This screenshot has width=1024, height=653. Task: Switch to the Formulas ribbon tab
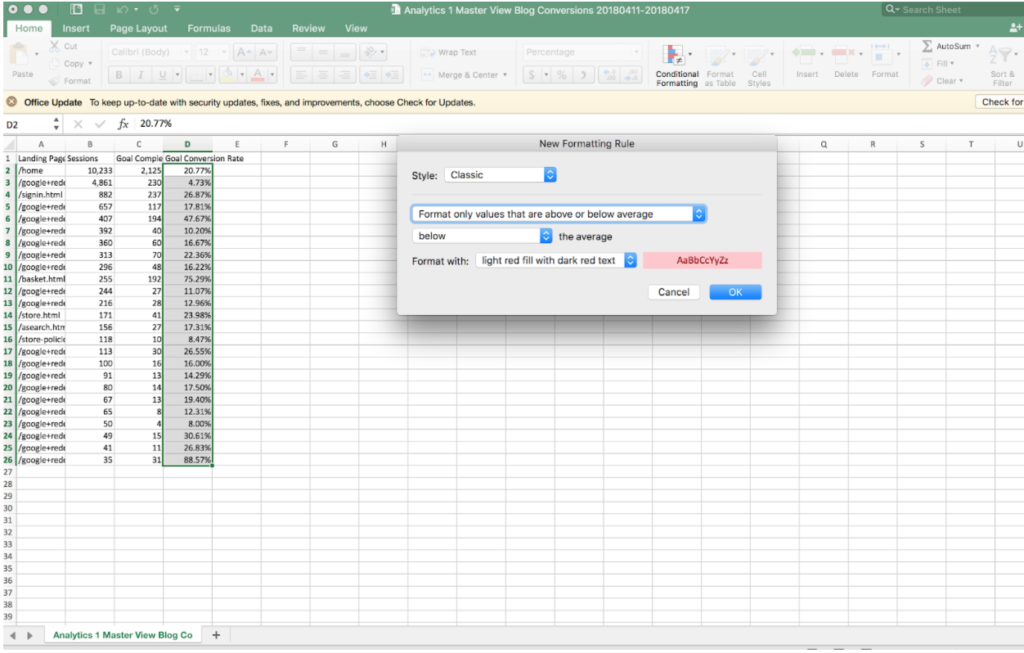tap(208, 29)
